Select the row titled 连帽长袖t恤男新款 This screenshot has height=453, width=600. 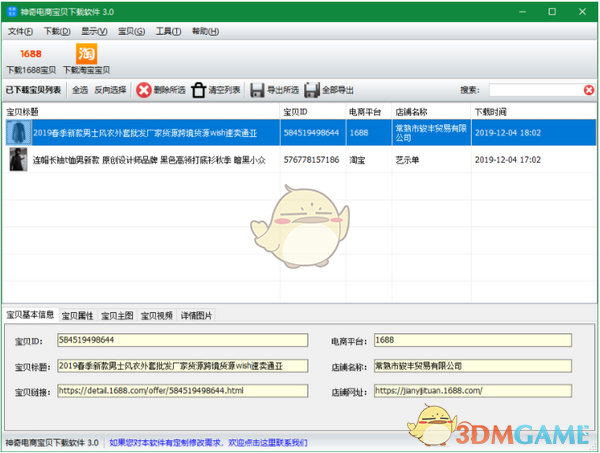299,160
